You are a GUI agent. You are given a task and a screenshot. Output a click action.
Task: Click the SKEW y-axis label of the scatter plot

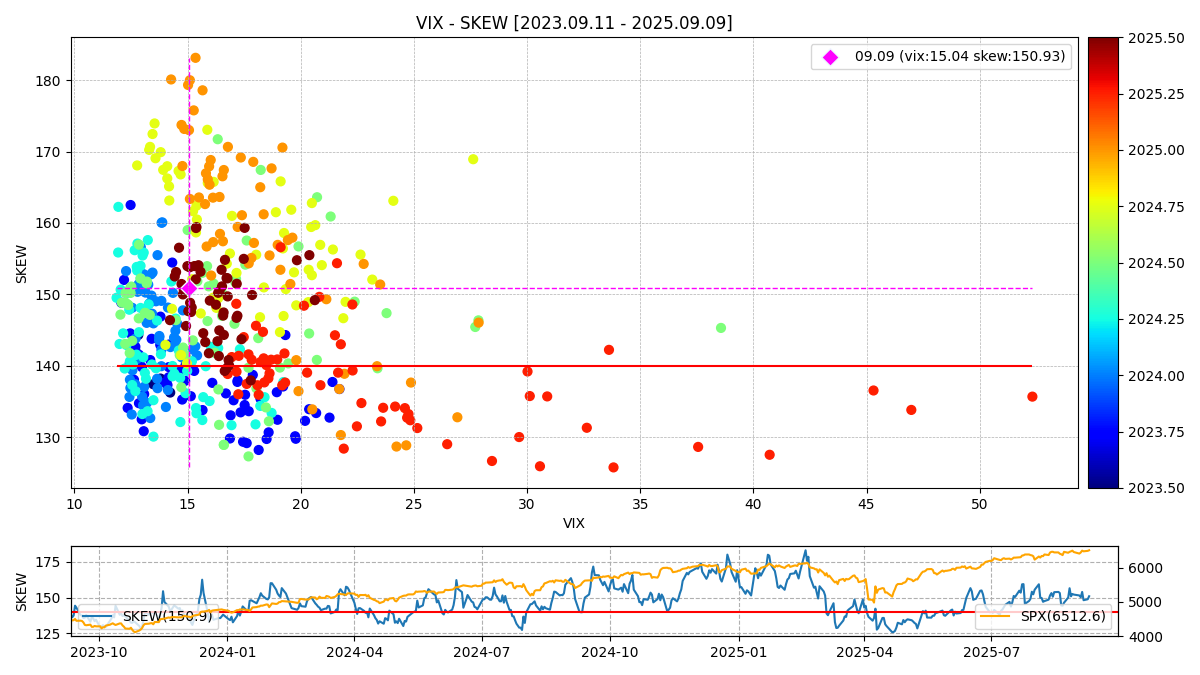click(22, 263)
